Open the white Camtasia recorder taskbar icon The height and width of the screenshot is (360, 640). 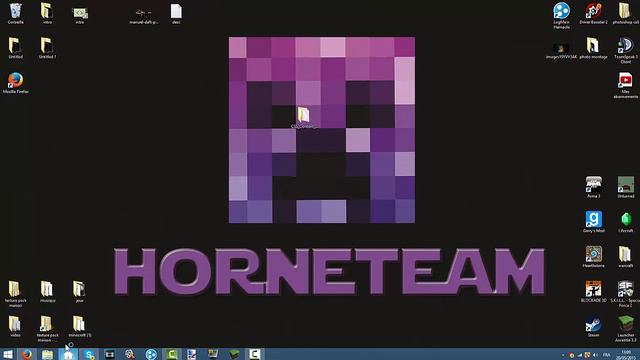pos(255,354)
